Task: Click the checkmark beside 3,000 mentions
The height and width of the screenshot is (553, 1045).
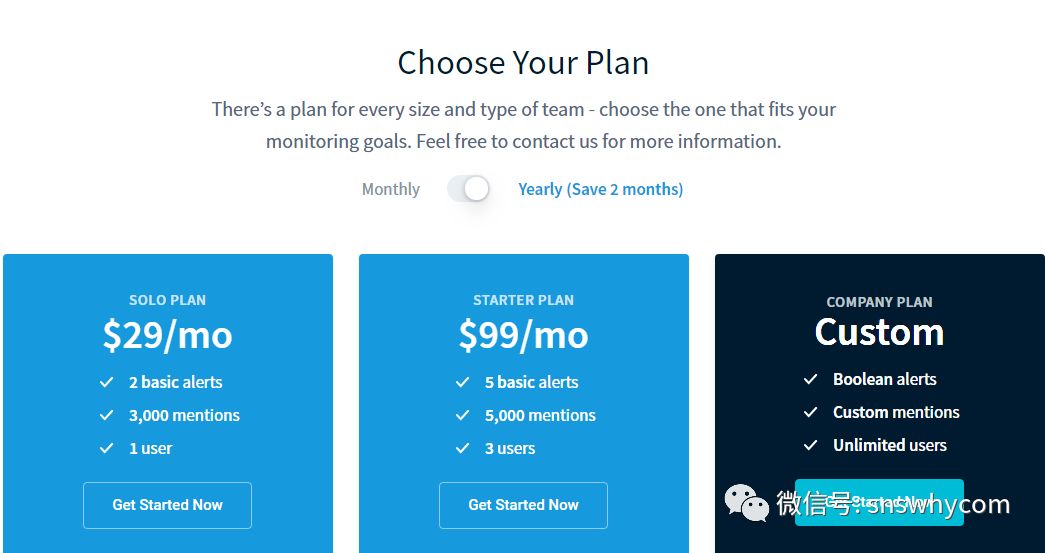Action: coord(107,415)
